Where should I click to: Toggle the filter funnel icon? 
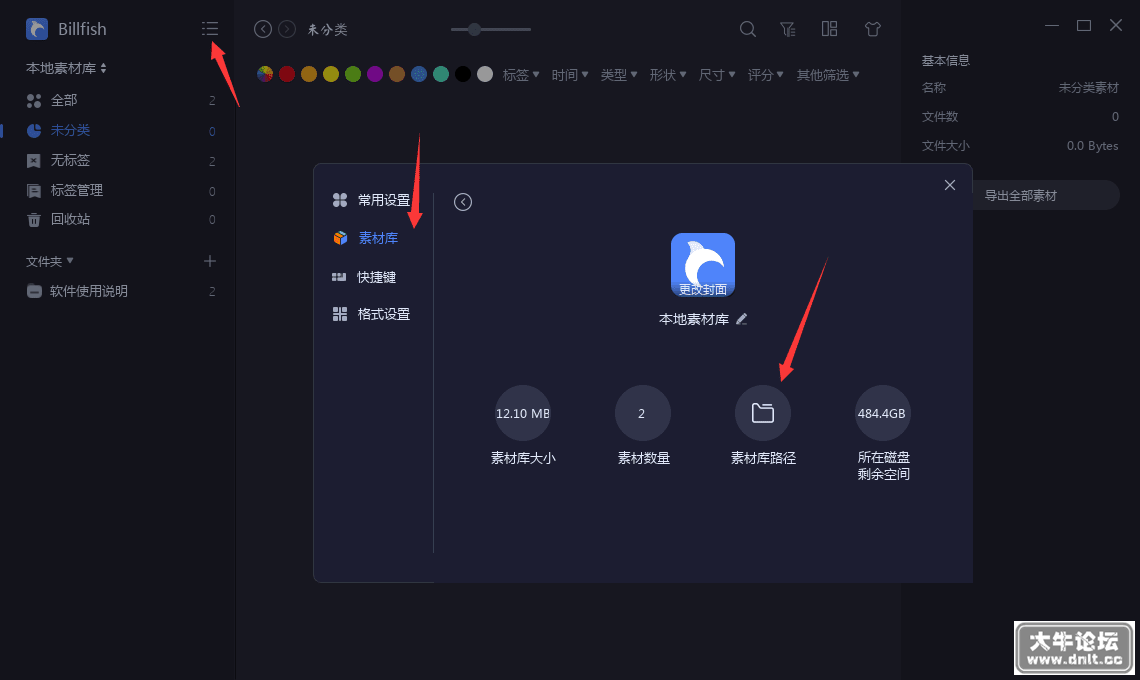click(788, 29)
